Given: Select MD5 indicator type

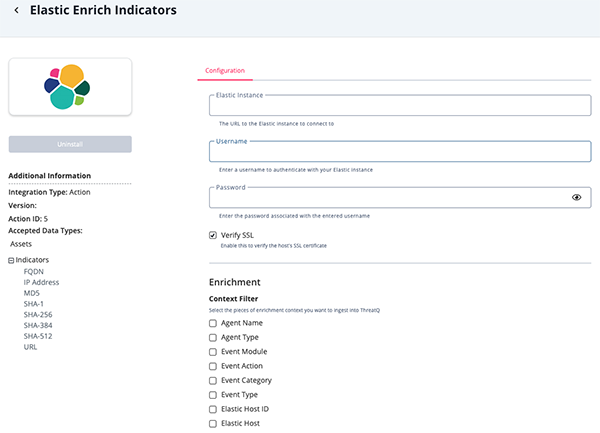Looking at the screenshot, I should (x=31, y=293).
